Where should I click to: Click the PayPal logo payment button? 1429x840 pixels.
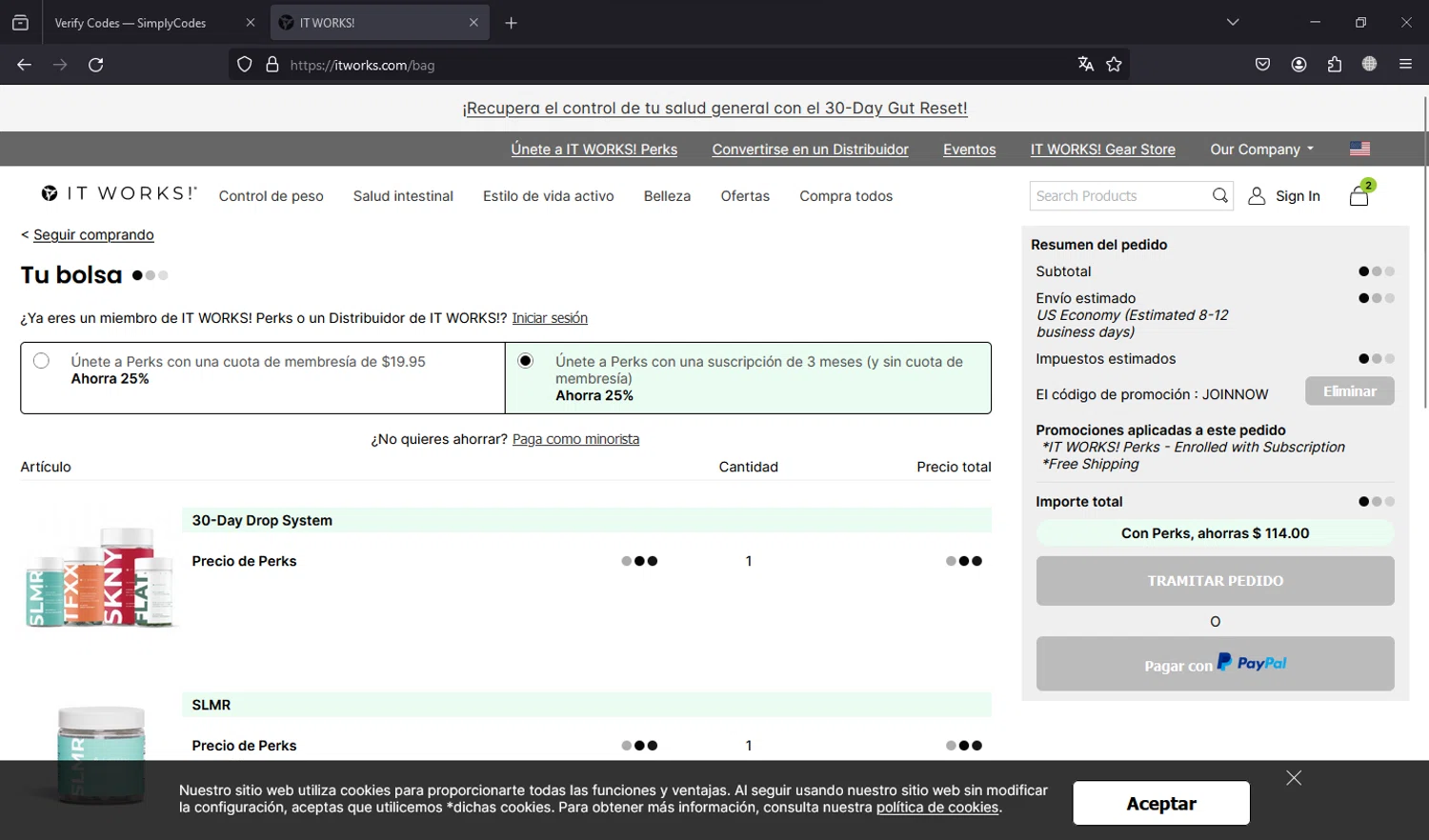pyautogui.click(x=1215, y=663)
